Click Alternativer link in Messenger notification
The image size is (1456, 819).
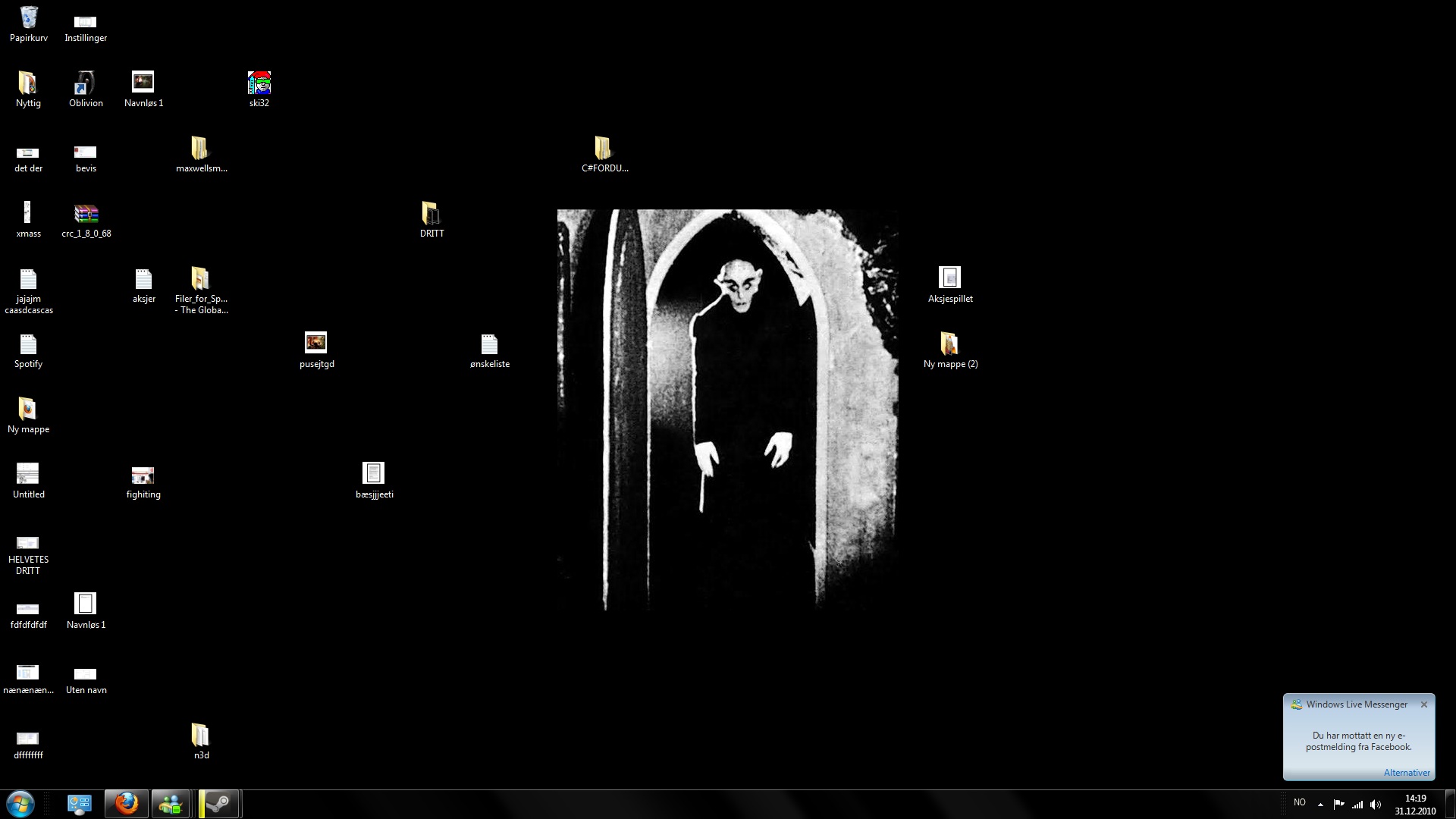(1407, 773)
